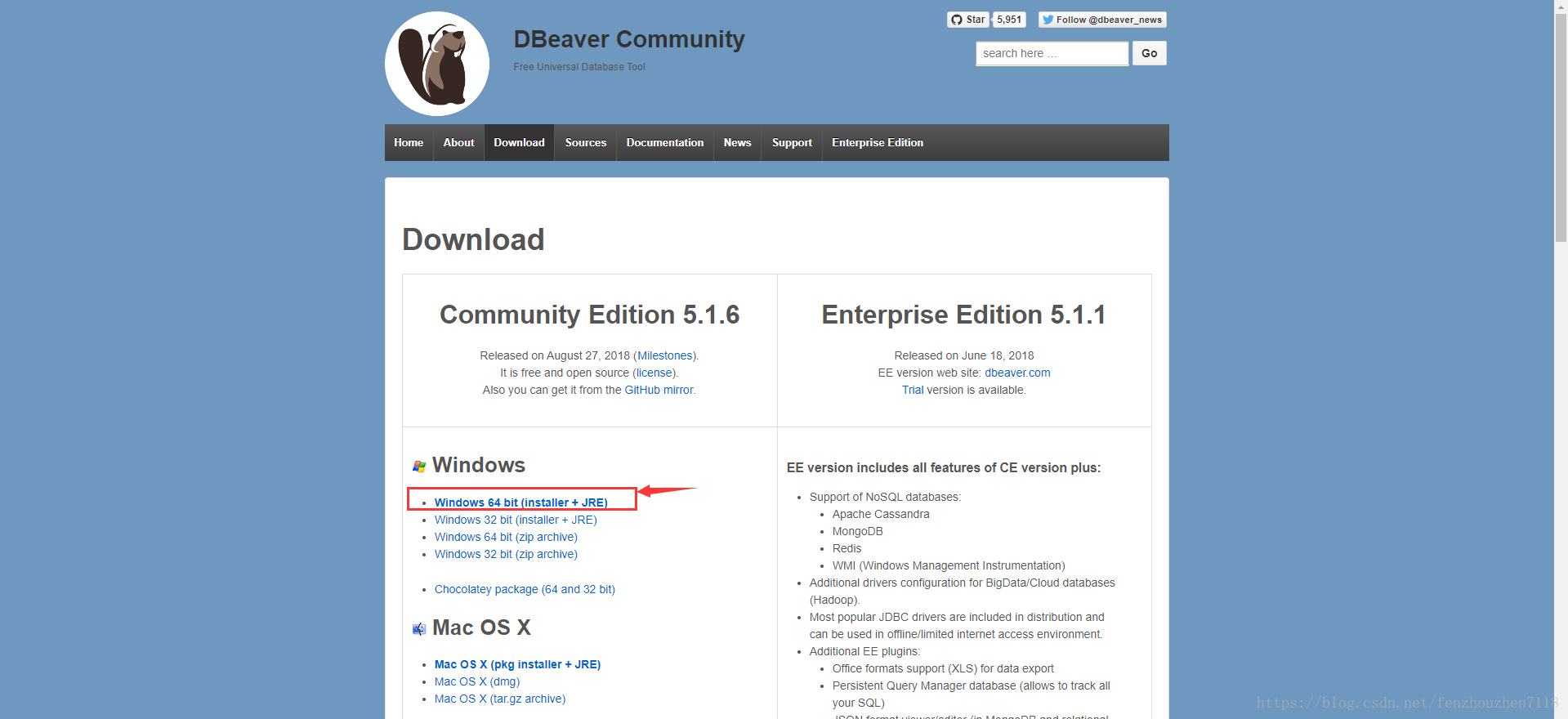1568x719 pixels.
Task: Open the About menu item
Action: click(458, 142)
